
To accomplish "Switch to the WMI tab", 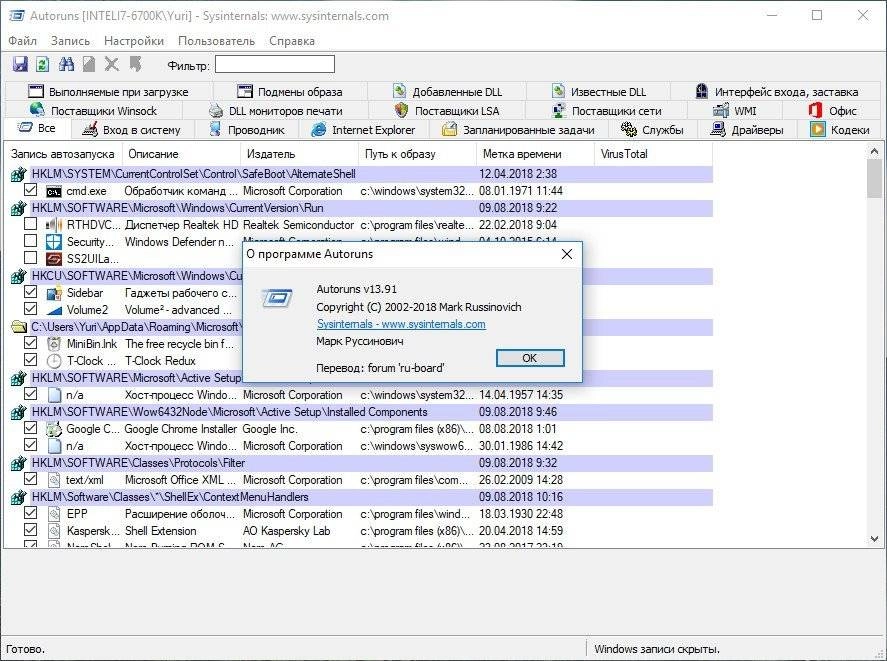I will (x=735, y=111).
